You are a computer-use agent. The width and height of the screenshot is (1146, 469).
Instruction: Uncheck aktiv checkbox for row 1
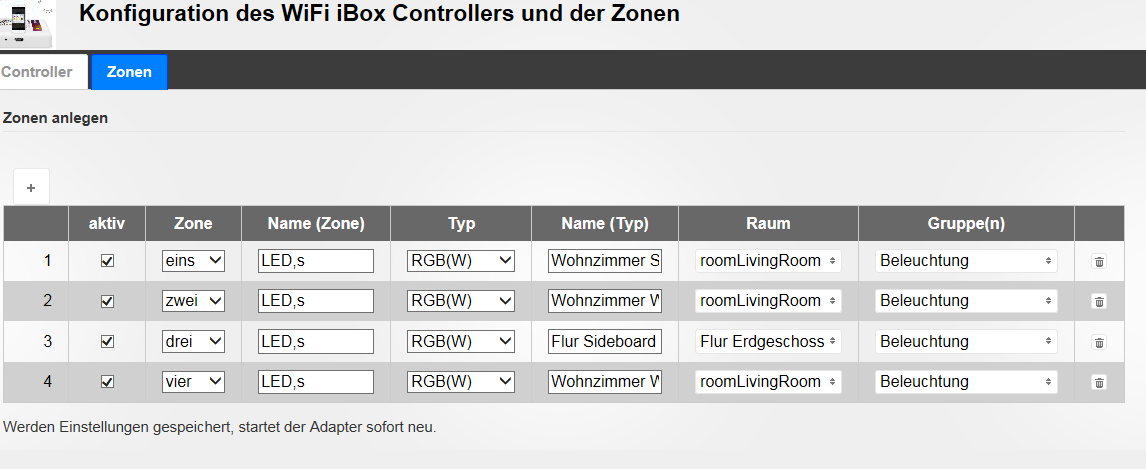pyautogui.click(x=108, y=261)
